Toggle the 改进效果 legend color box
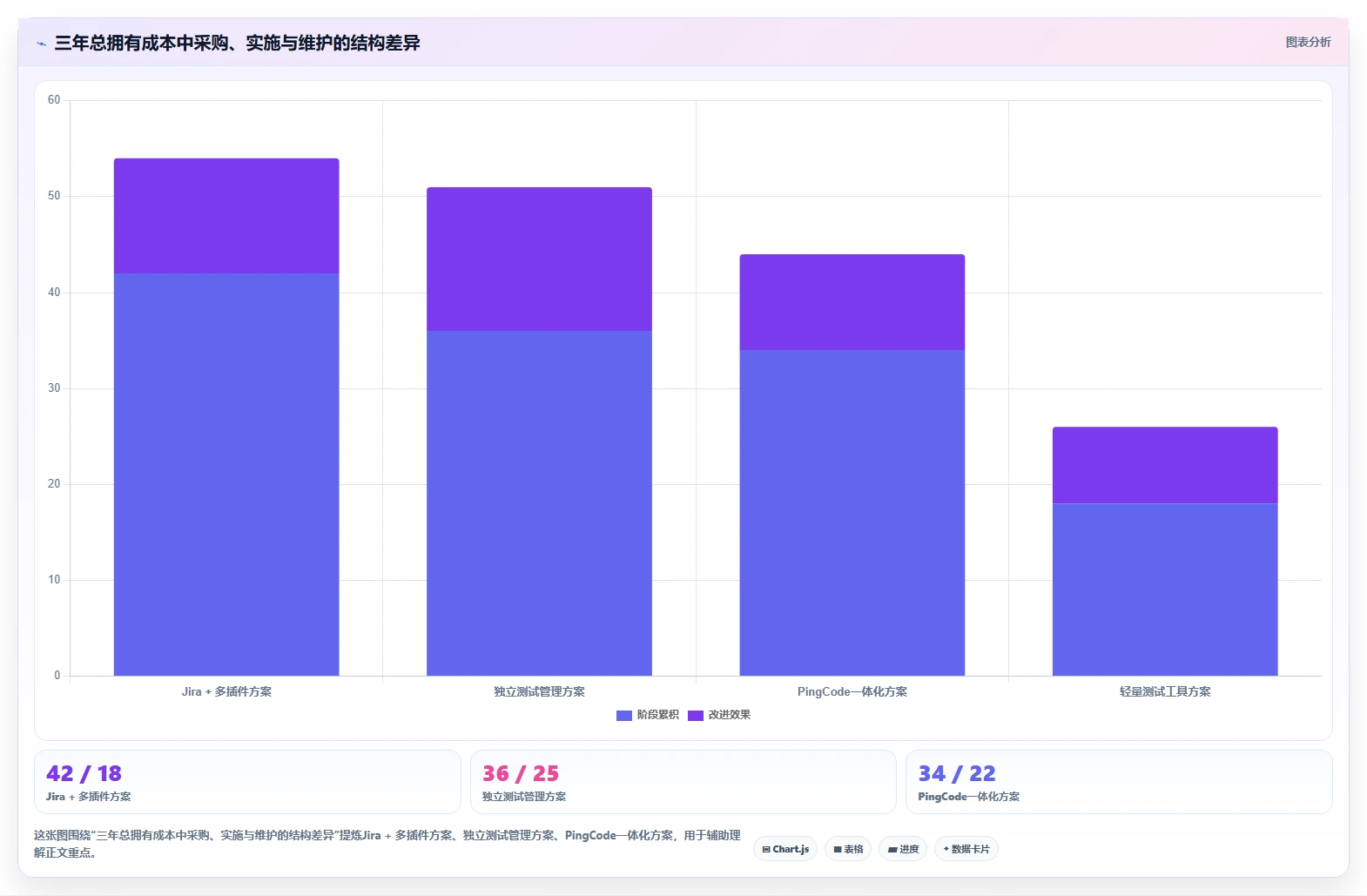 point(695,716)
